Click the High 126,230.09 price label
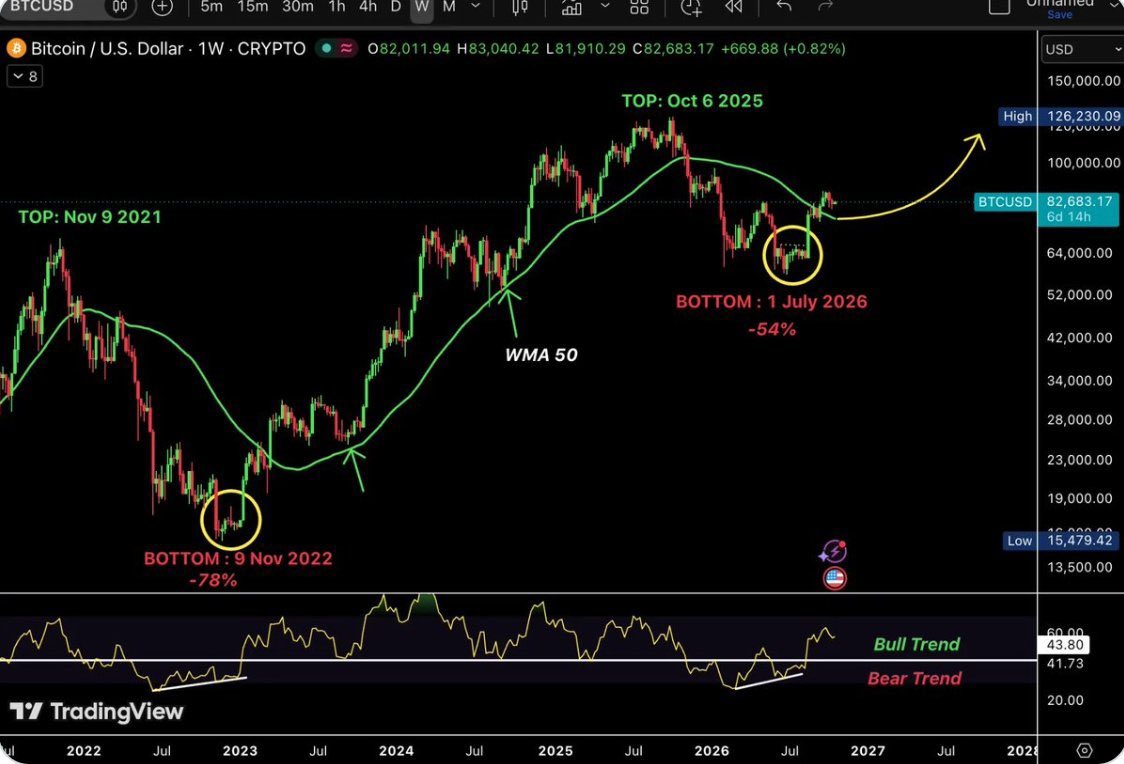 tap(1059, 116)
